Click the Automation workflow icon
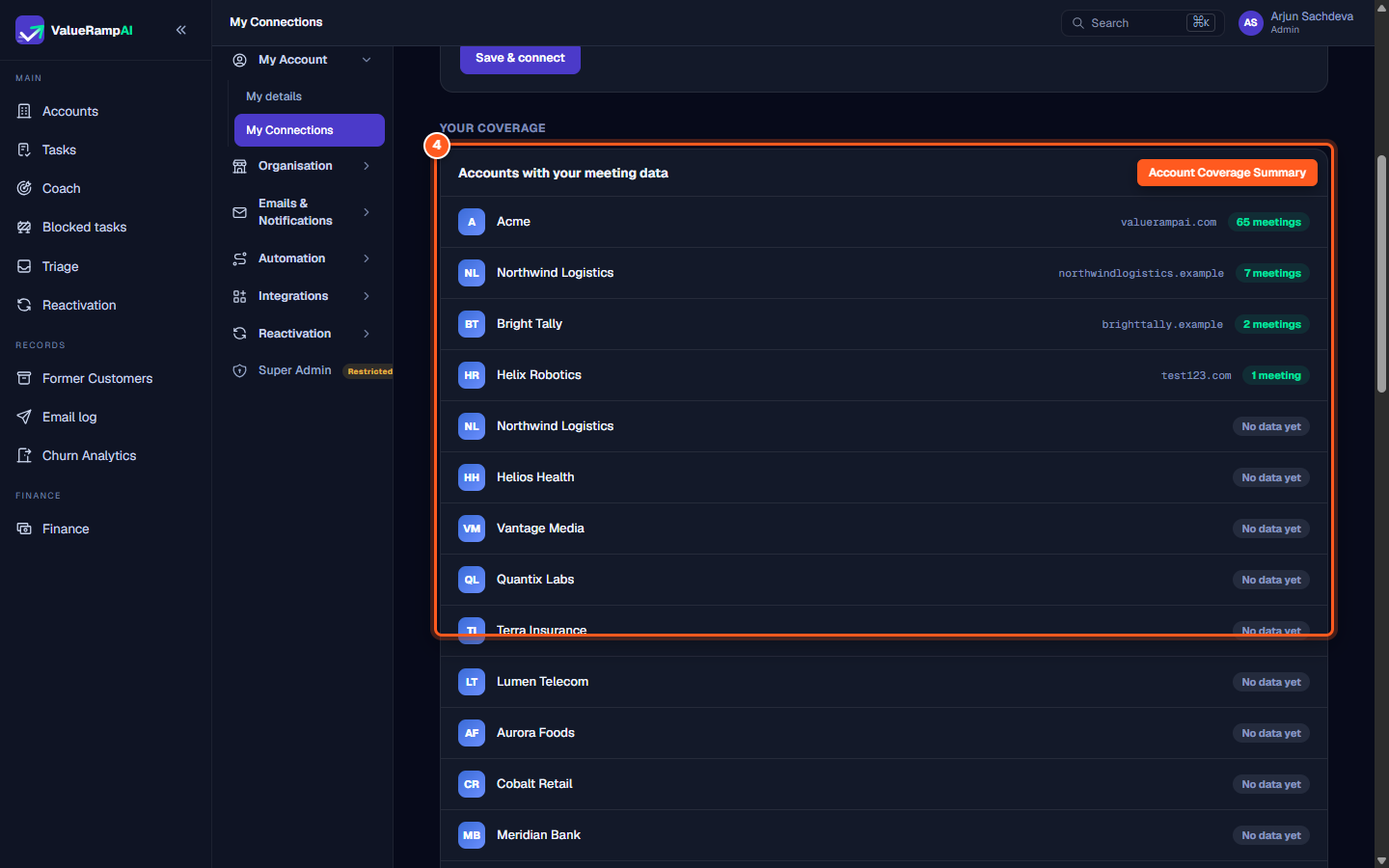 pyautogui.click(x=239, y=258)
